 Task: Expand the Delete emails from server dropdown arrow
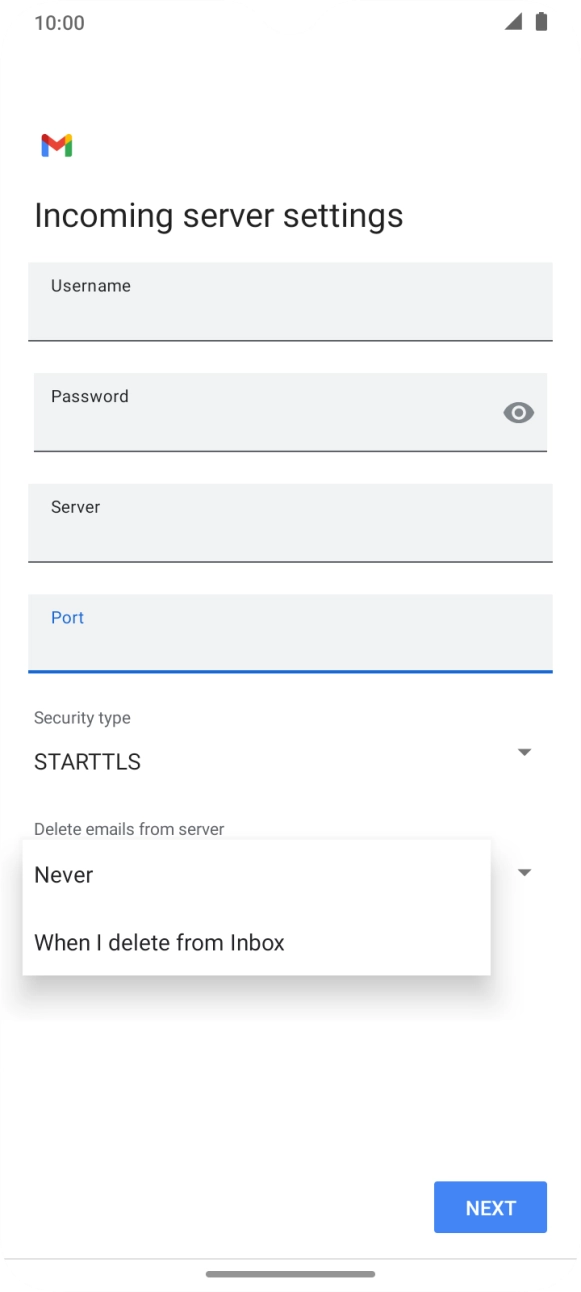coord(524,872)
